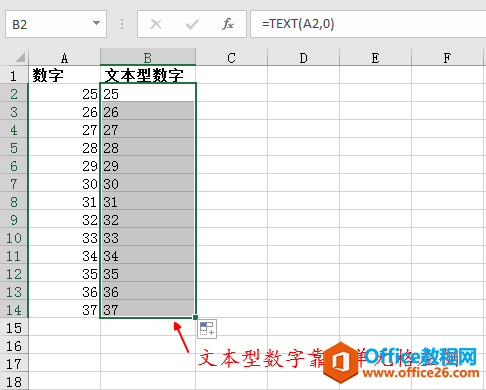The image size is (486, 390).
Task: Click cell A14 with value 37
Action: [64, 309]
